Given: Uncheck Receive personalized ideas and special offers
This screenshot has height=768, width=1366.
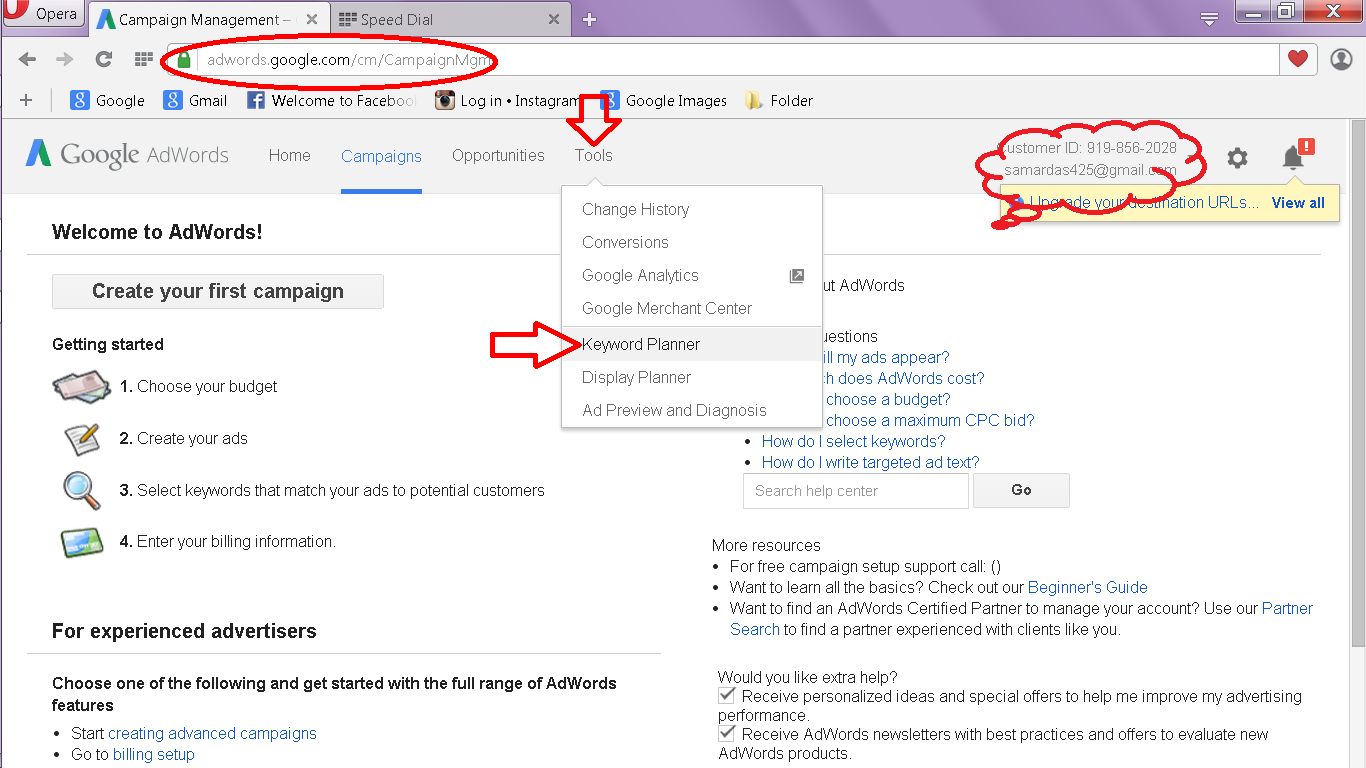Looking at the screenshot, I should 727,696.
